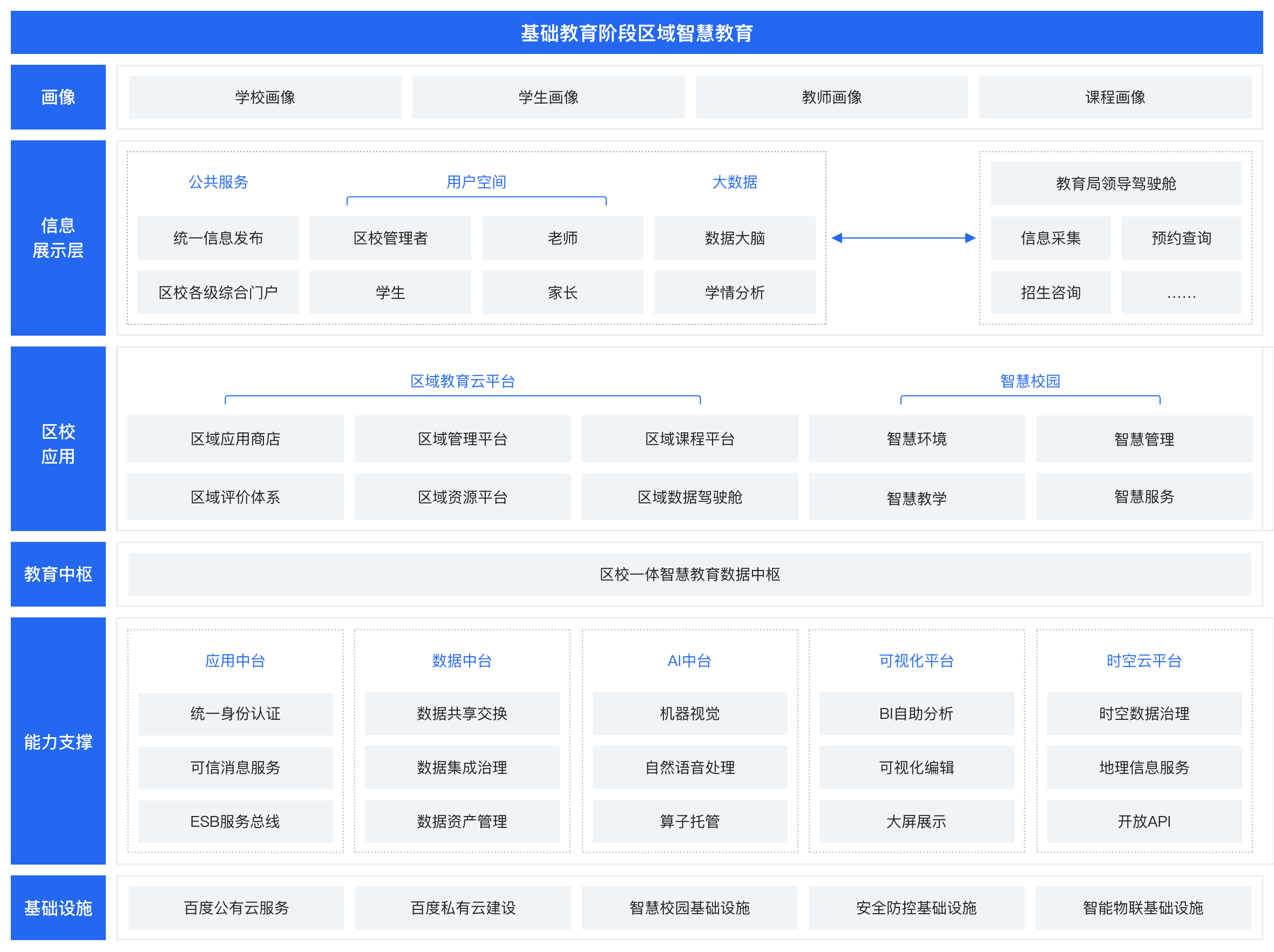Open the 用户空间 heading
This screenshot has width=1274, height=952.
click(476, 182)
